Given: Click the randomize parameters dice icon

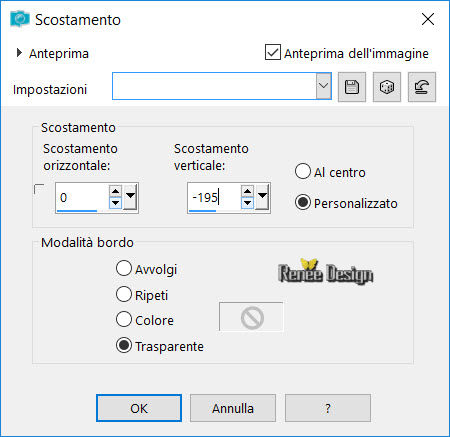Looking at the screenshot, I should tap(387, 87).
